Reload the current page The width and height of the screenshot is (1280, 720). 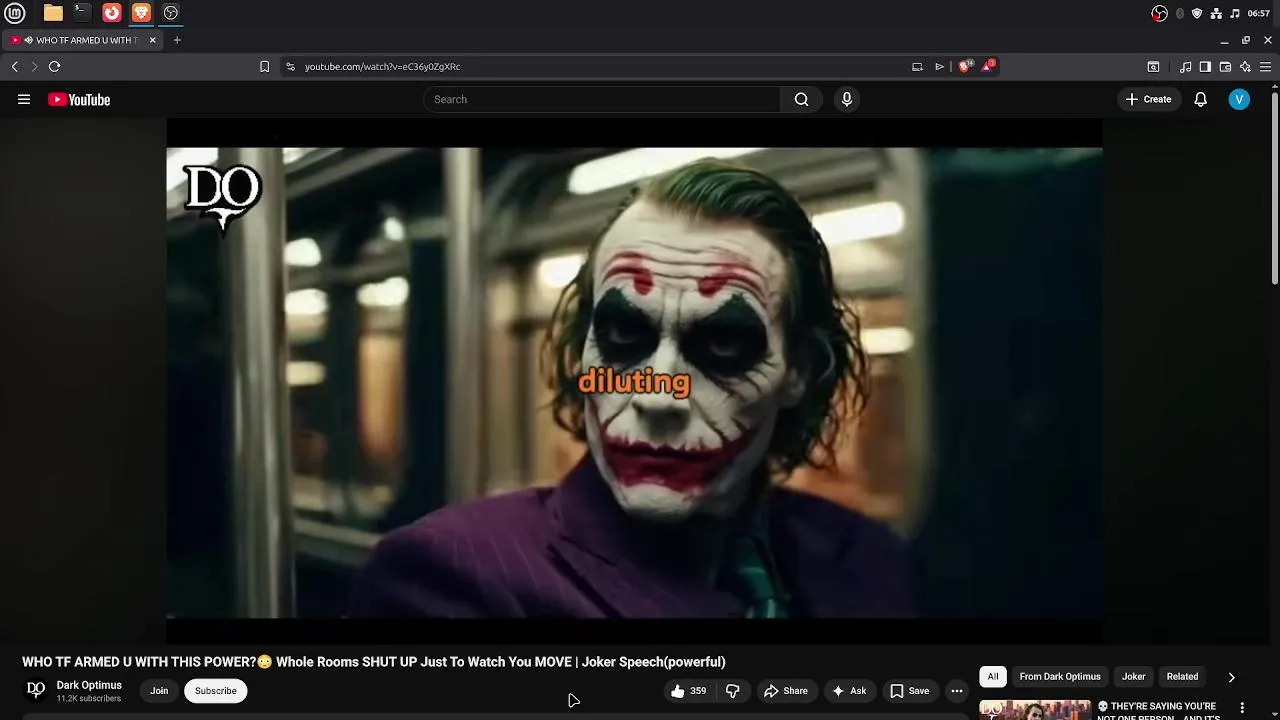pos(54,66)
